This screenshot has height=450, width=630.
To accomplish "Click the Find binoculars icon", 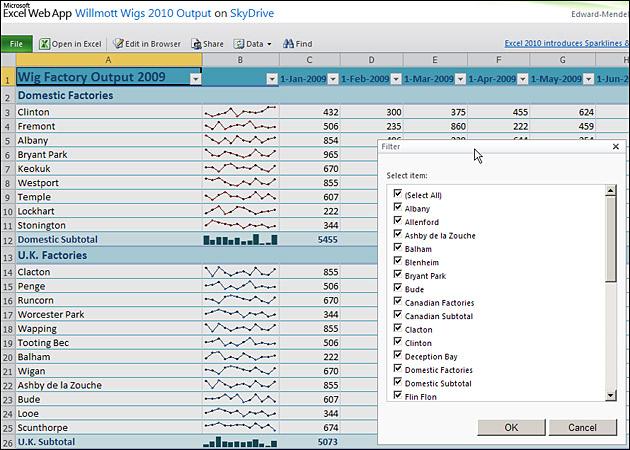I will [288, 43].
